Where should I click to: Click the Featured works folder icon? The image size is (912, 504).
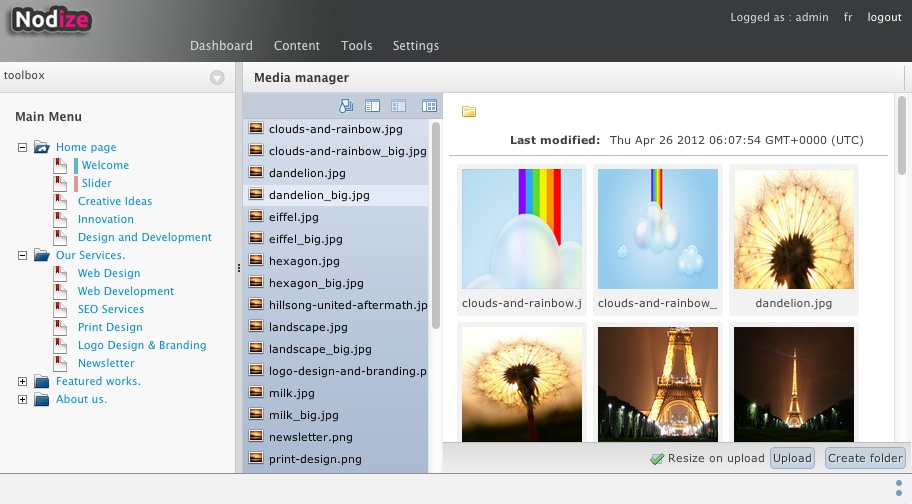point(41,381)
